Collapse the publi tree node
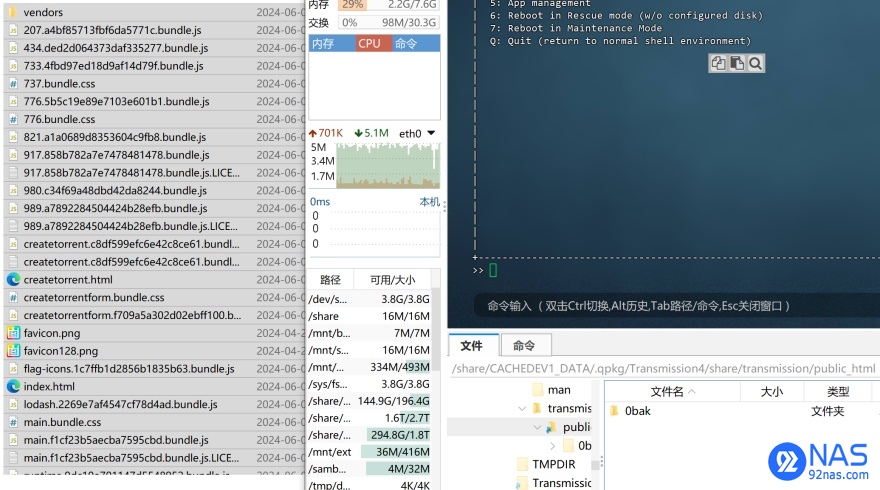Image resolution: width=880 pixels, height=490 pixels. pyautogui.click(x=537, y=427)
